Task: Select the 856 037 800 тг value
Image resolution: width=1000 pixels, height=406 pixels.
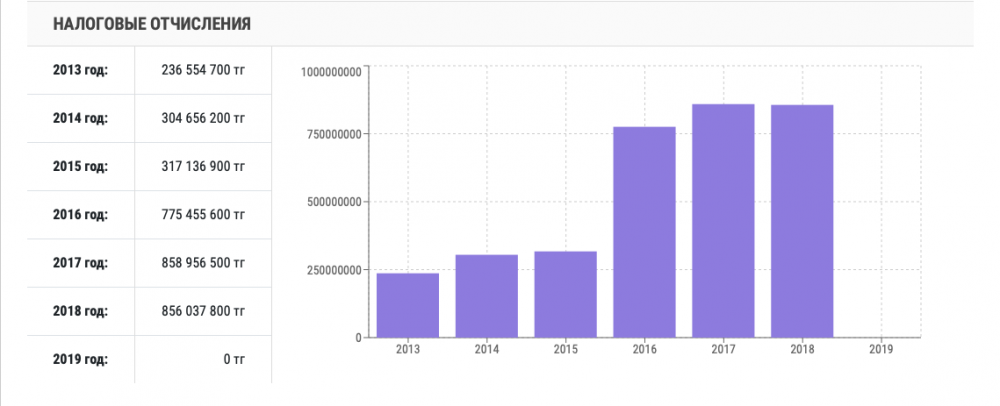Action: [203, 310]
